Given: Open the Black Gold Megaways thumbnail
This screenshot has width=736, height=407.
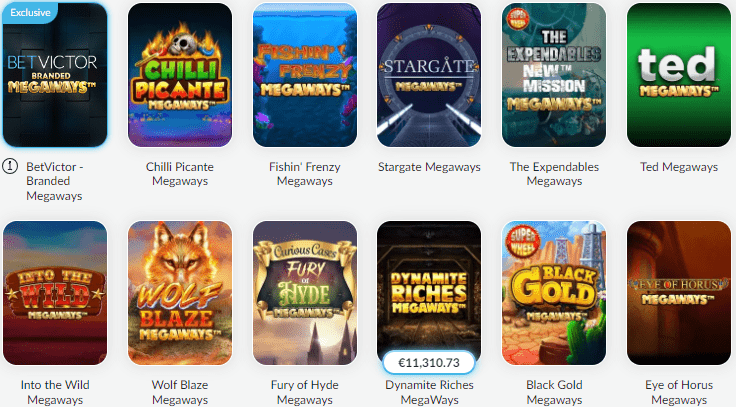Looking at the screenshot, I should [554, 293].
